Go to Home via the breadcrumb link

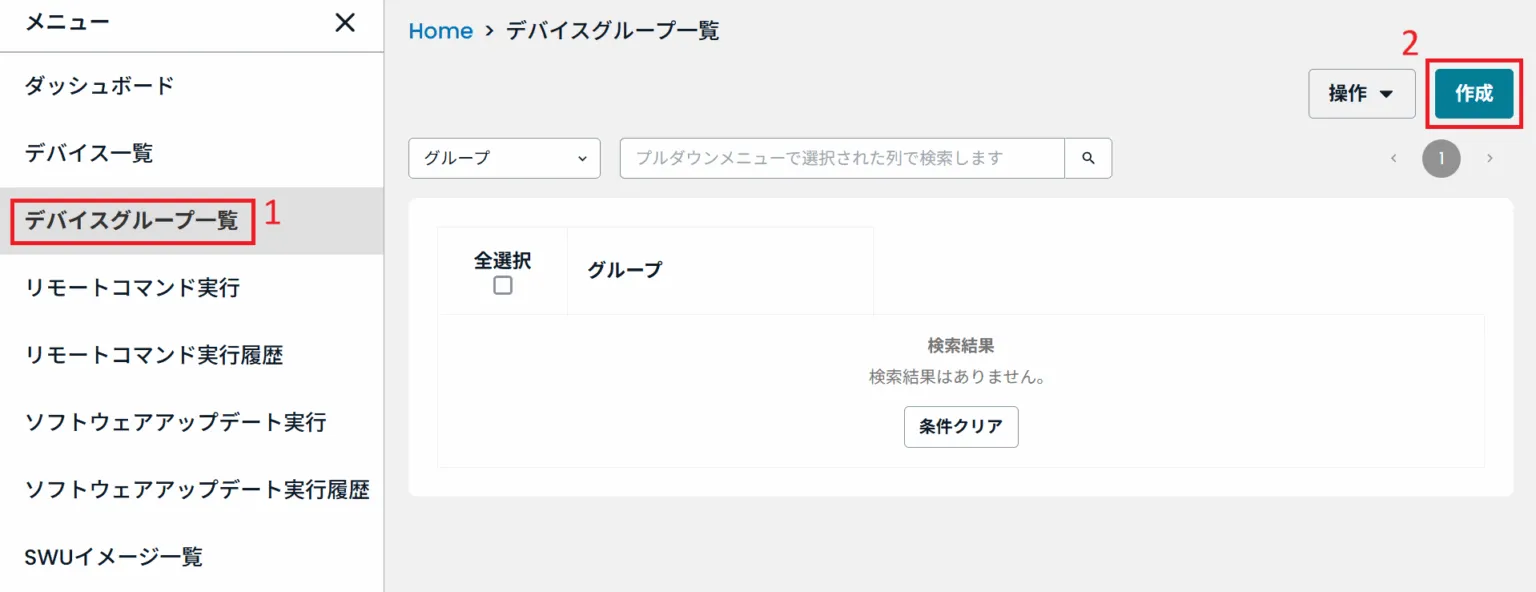[440, 31]
